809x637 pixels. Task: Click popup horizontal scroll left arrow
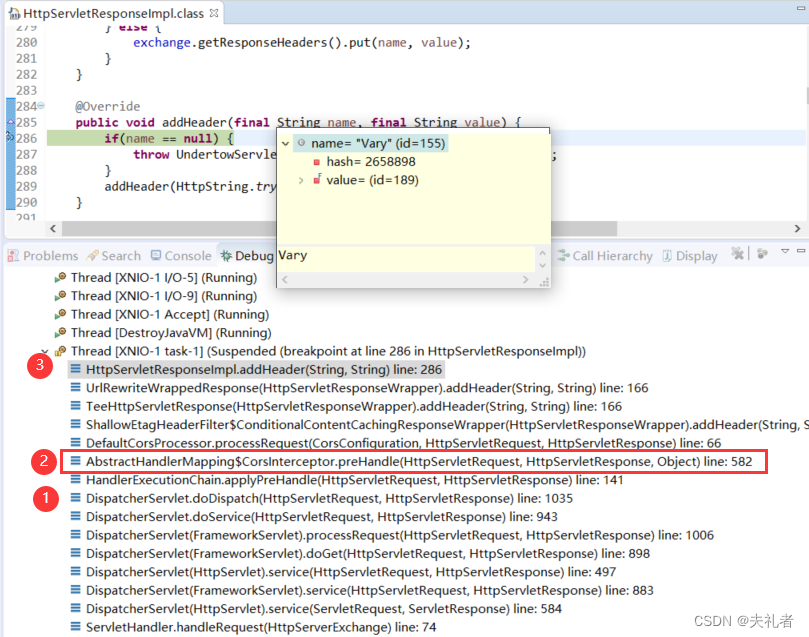pos(284,280)
